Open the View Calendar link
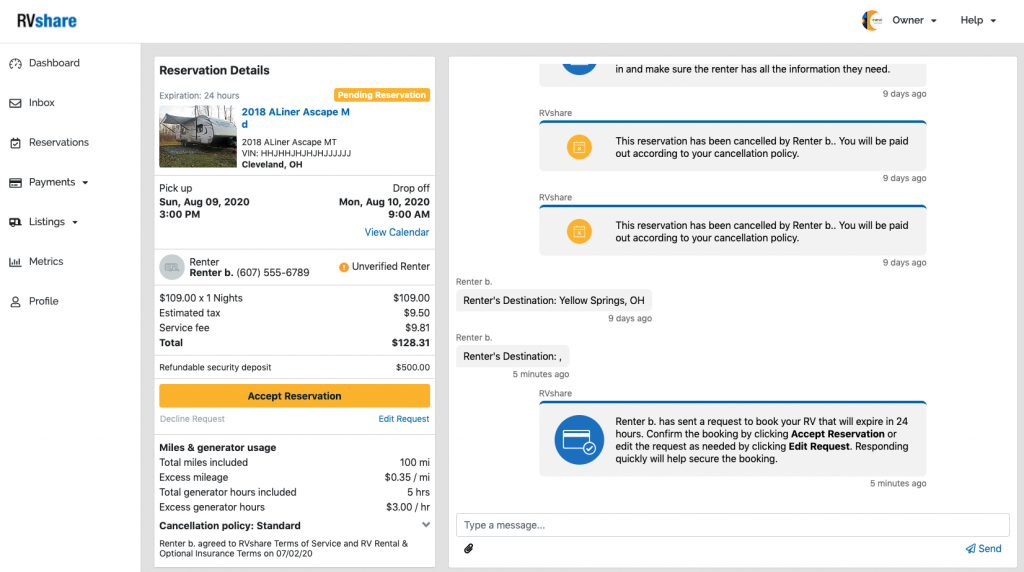The image size is (1024, 572). [x=397, y=232]
